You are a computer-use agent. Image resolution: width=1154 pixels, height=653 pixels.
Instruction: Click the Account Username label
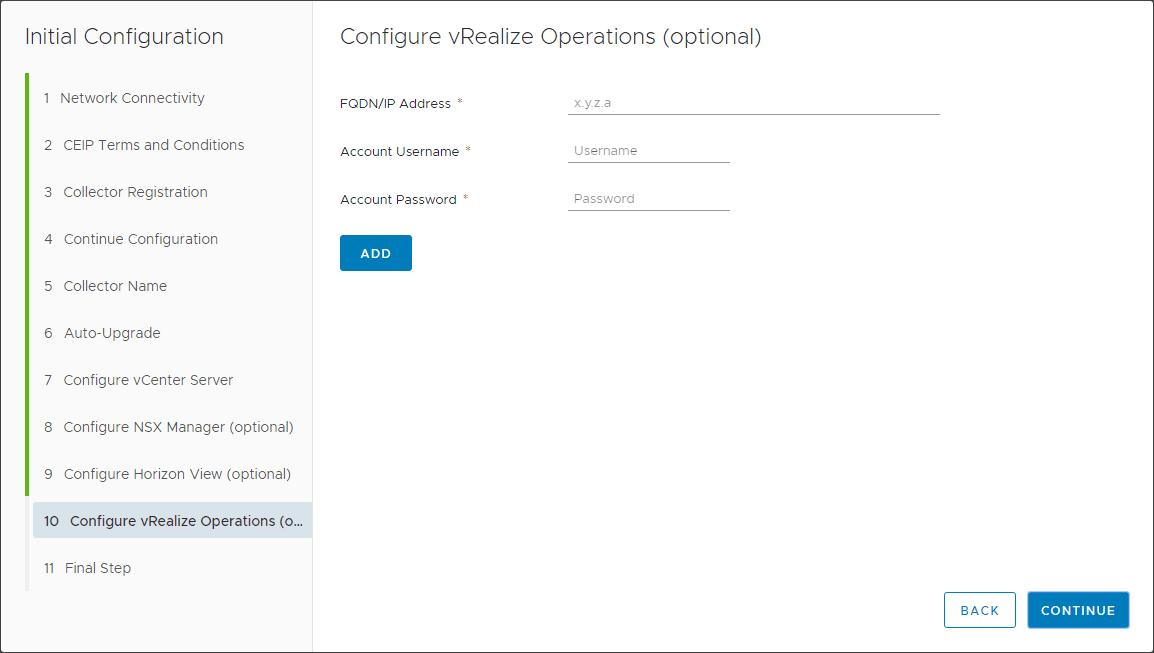point(399,152)
